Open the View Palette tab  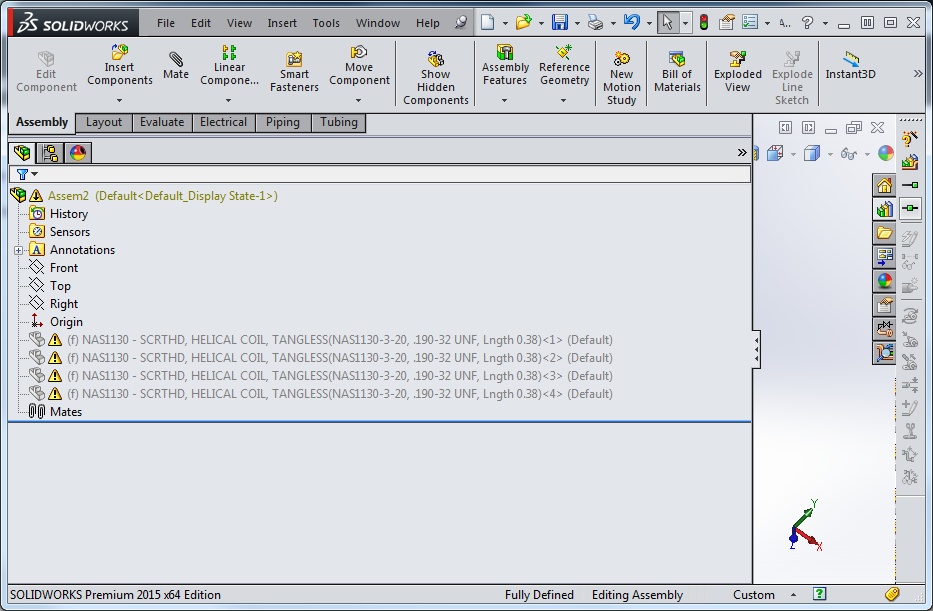tap(884, 257)
